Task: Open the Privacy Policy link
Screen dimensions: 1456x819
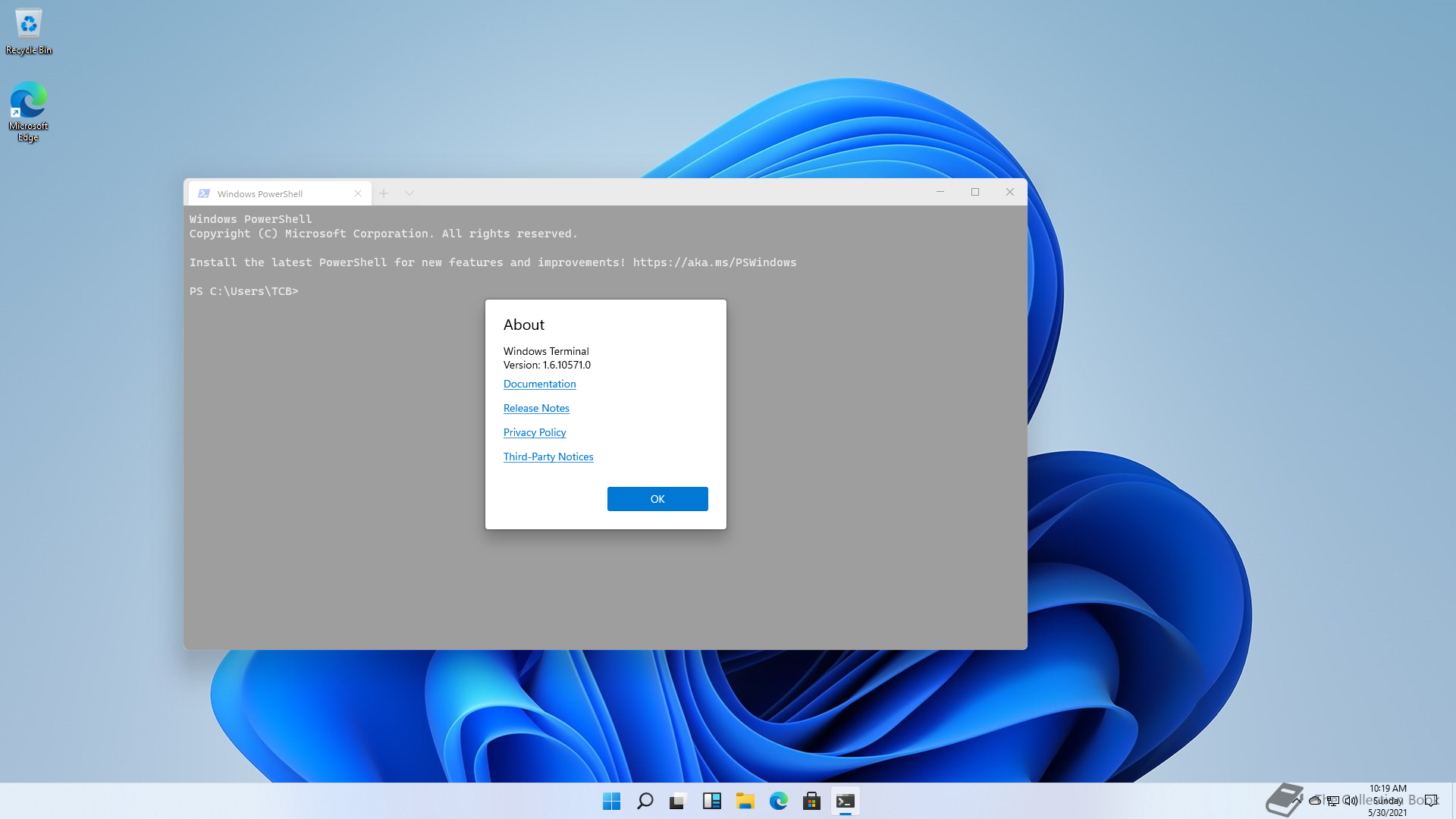Action: click(x=535, y=432)
